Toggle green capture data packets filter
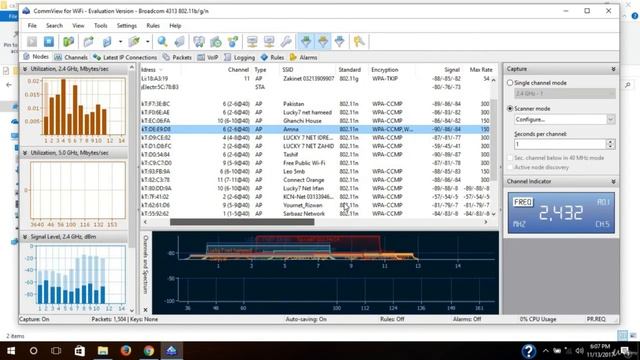 [x=306, y=41]
